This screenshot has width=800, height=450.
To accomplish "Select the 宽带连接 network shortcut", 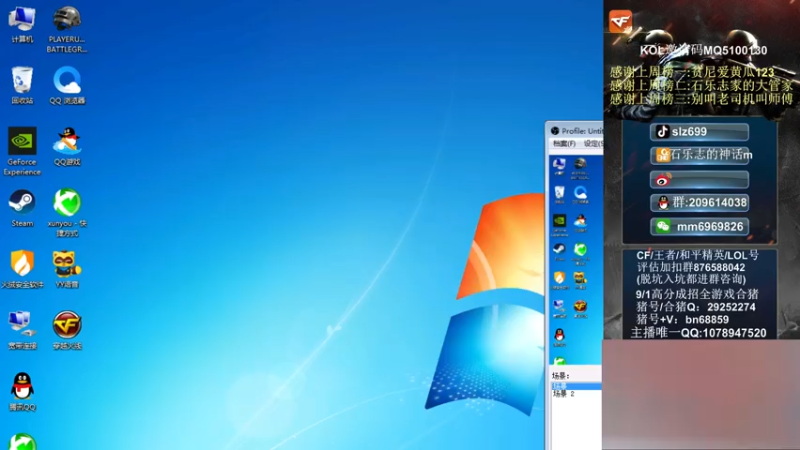I will tap(22, 331).
